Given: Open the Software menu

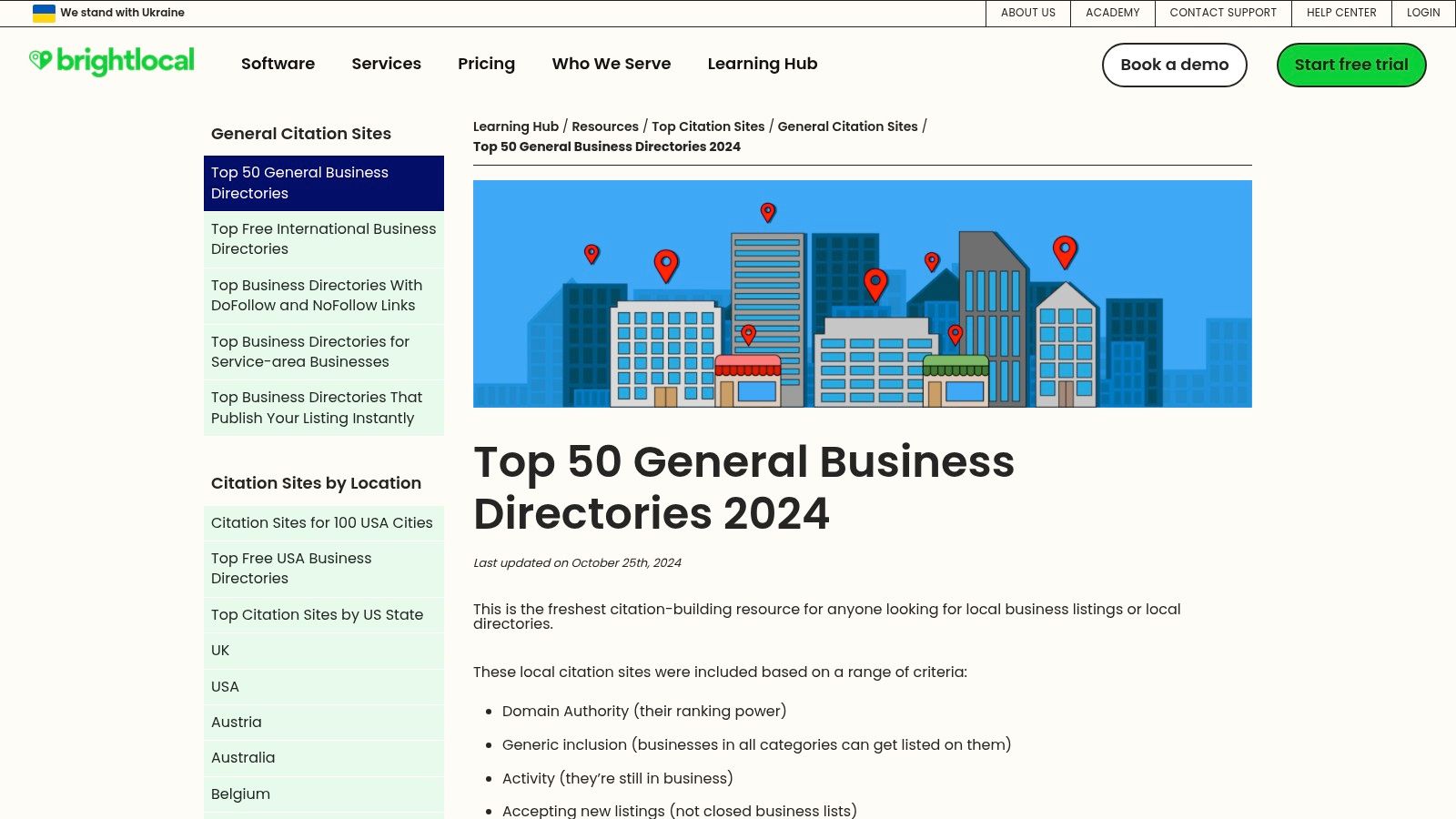Looking at the screenshot, I should pos(278,64).
